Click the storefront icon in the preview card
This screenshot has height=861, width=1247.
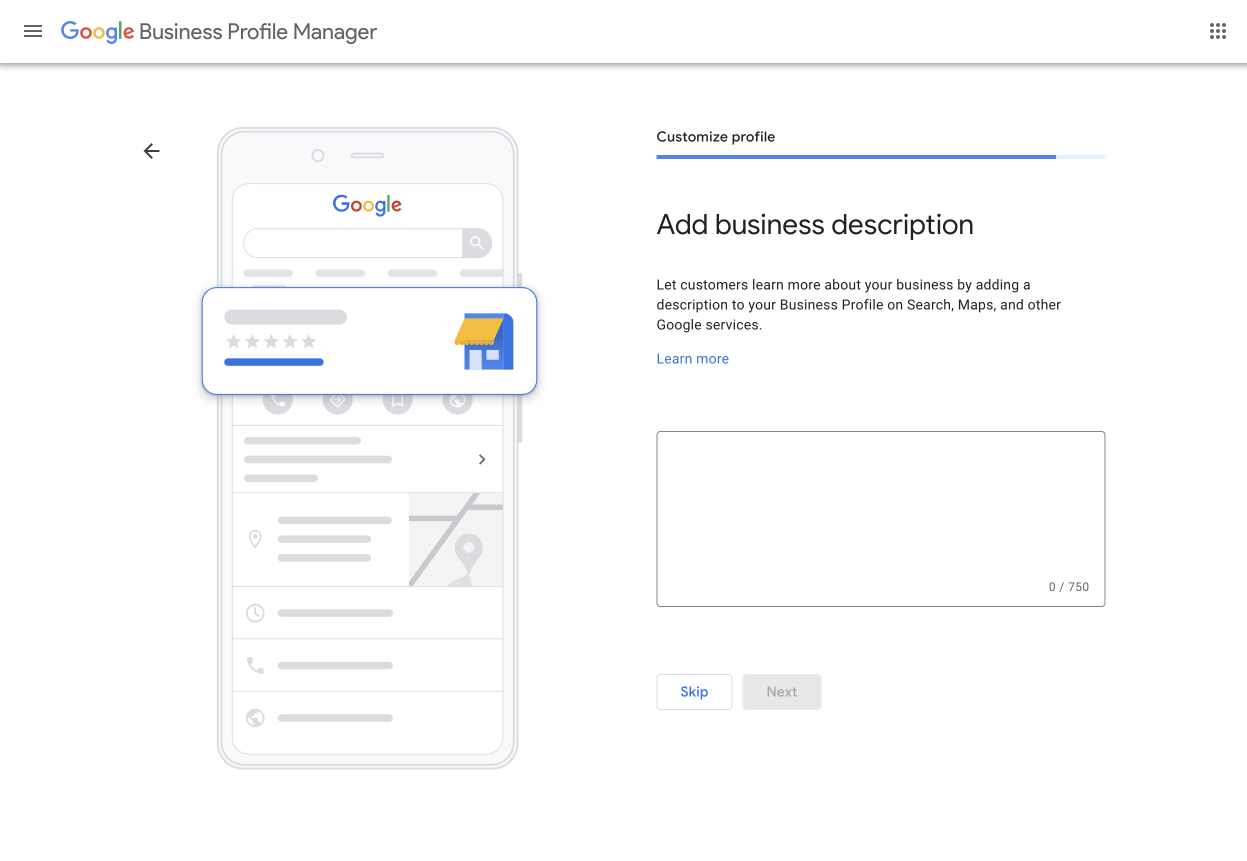[484, 341]
